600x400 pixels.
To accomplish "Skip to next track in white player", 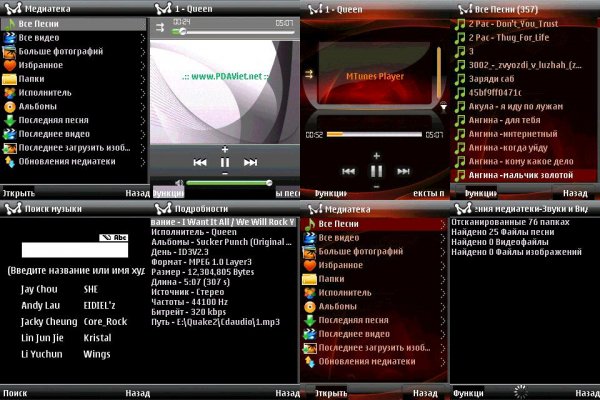I will click(x=250, y=162).
